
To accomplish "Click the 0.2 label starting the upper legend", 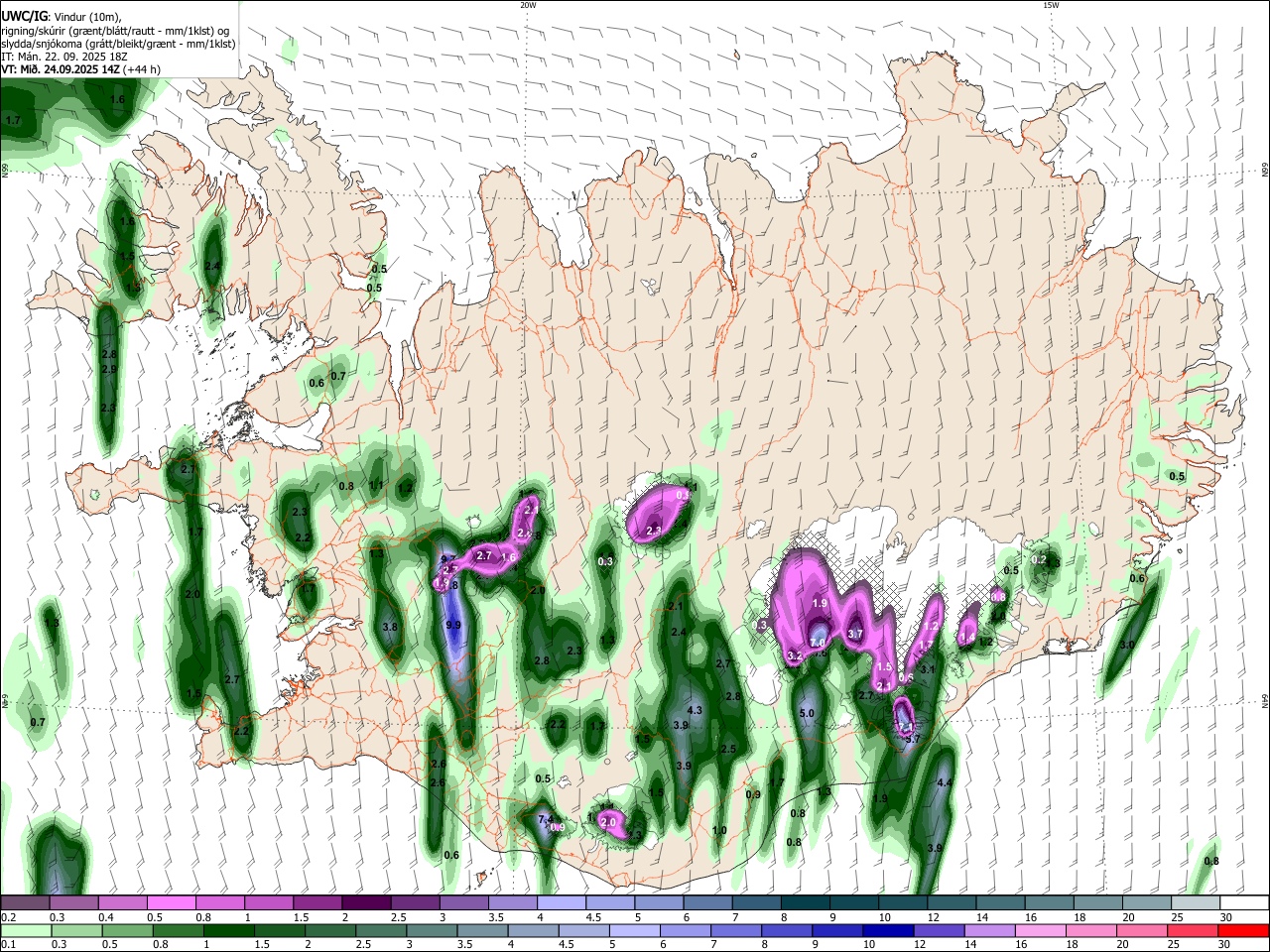I will 8,917.
